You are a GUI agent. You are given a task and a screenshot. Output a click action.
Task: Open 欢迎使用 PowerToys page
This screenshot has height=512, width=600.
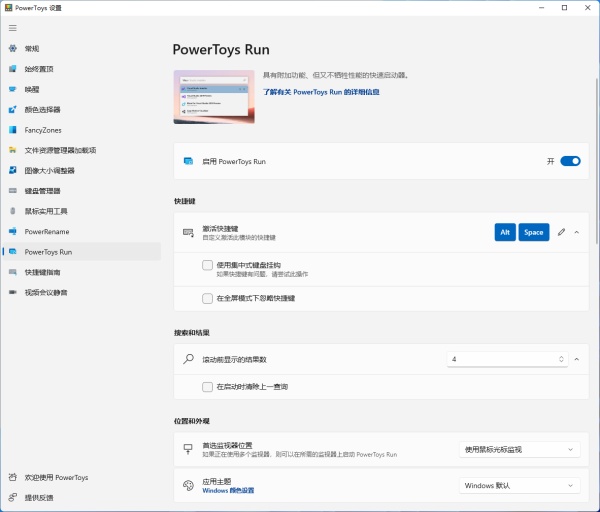[82, 477]
